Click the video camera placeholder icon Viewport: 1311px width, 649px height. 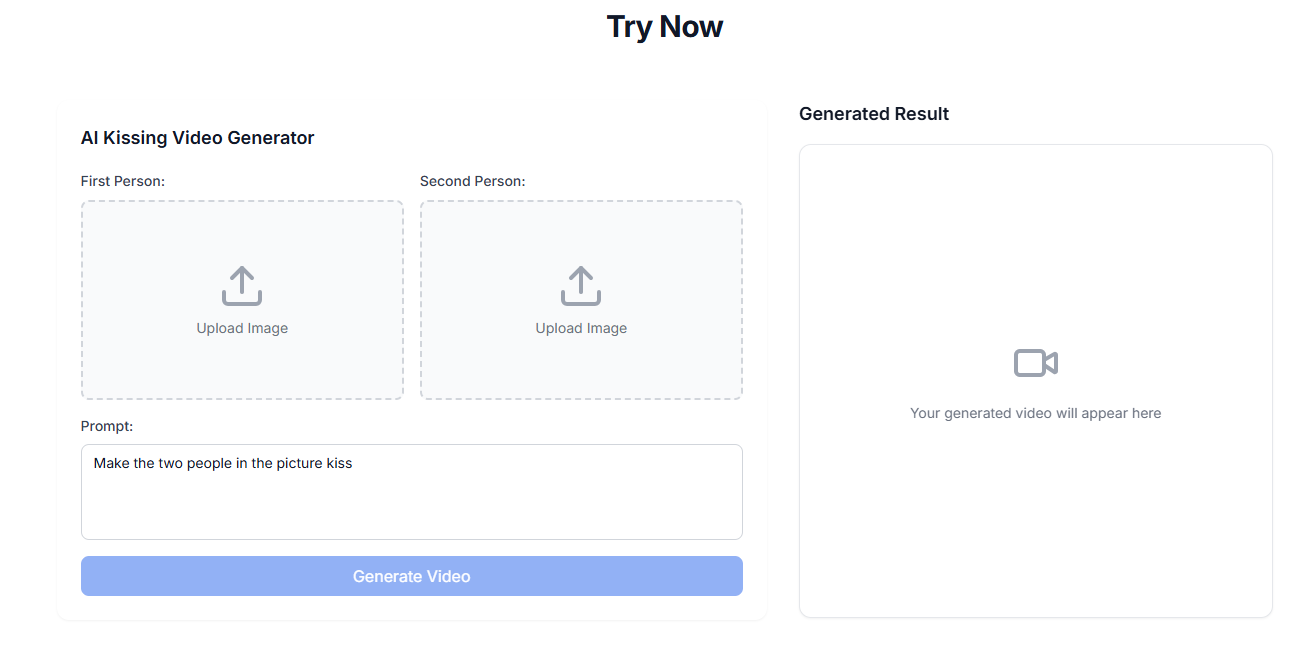[x=1036, y=362]
